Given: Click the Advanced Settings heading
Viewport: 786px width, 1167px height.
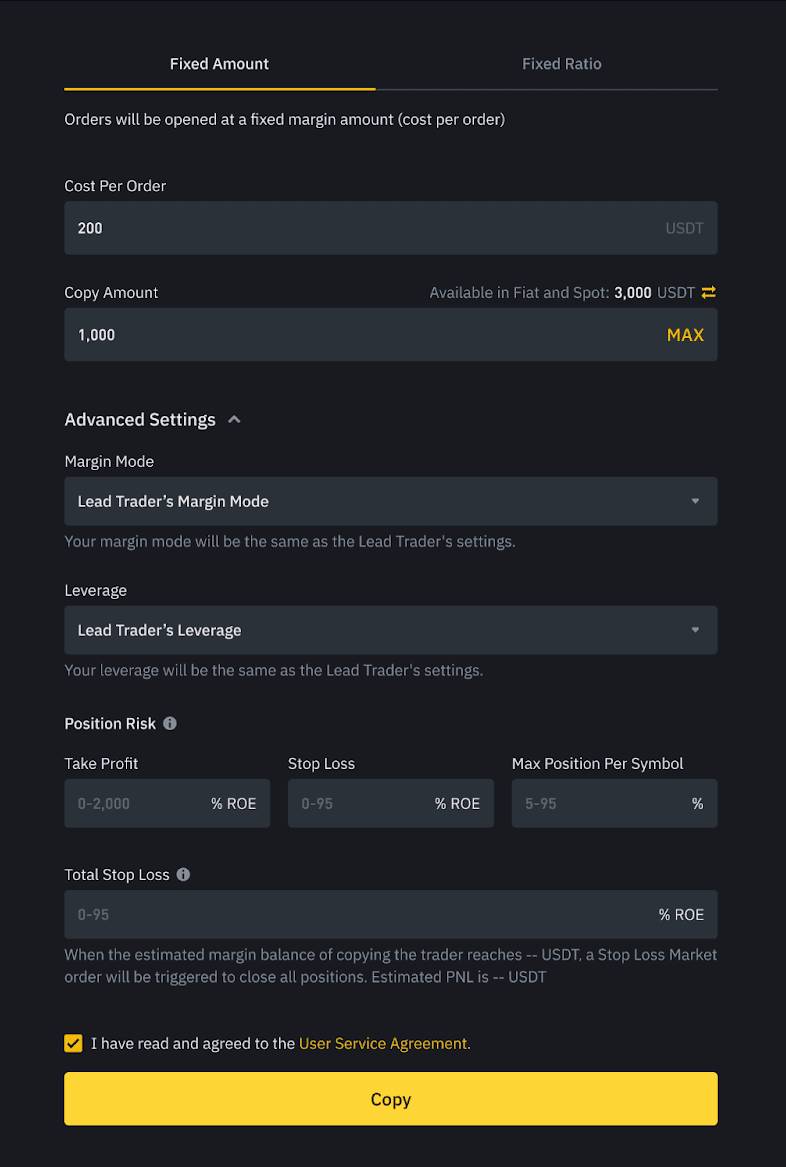Looking at the screenshot, I should coord(140,420).
